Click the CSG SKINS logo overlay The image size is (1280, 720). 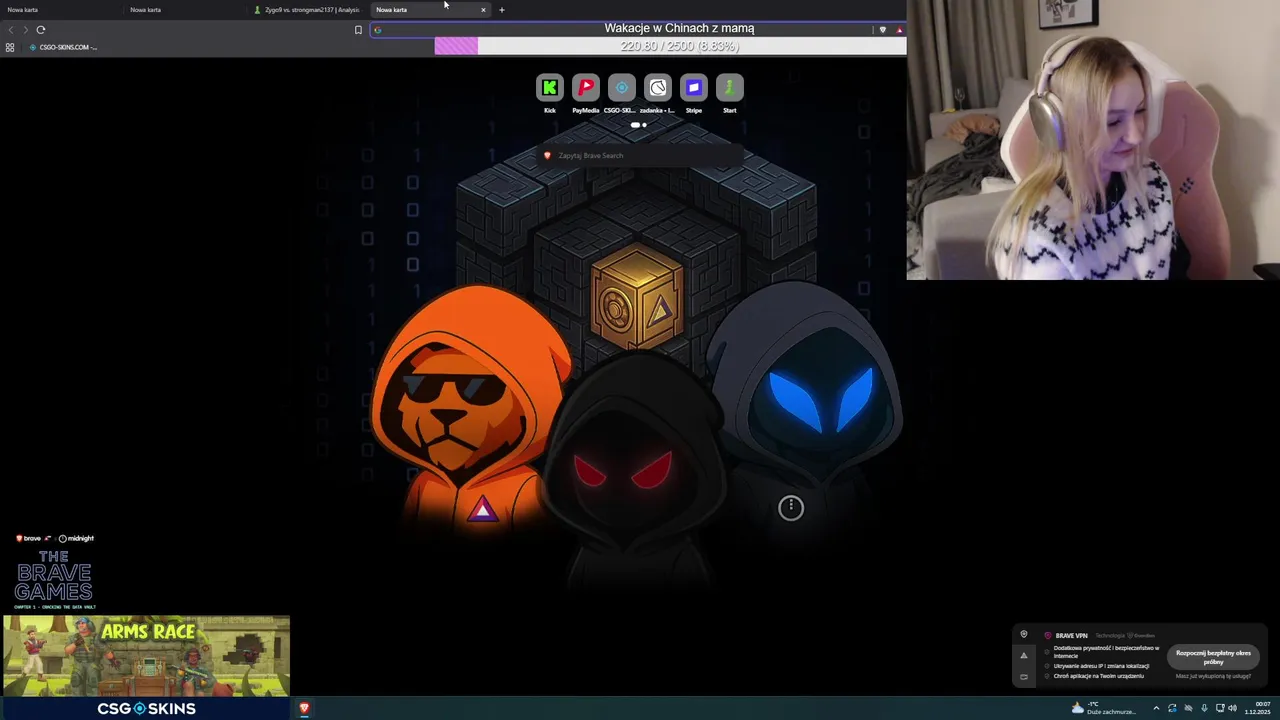coord(146,708)
